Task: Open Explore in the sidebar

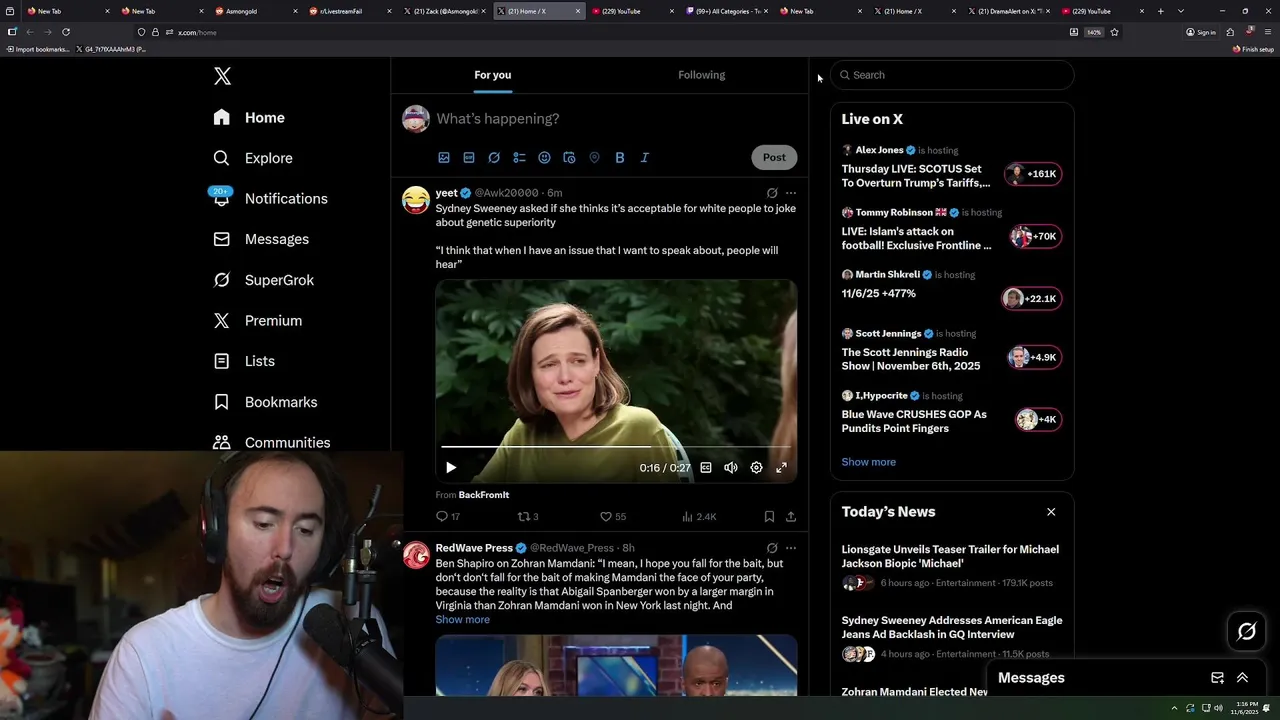Action: tap(254, 158)
